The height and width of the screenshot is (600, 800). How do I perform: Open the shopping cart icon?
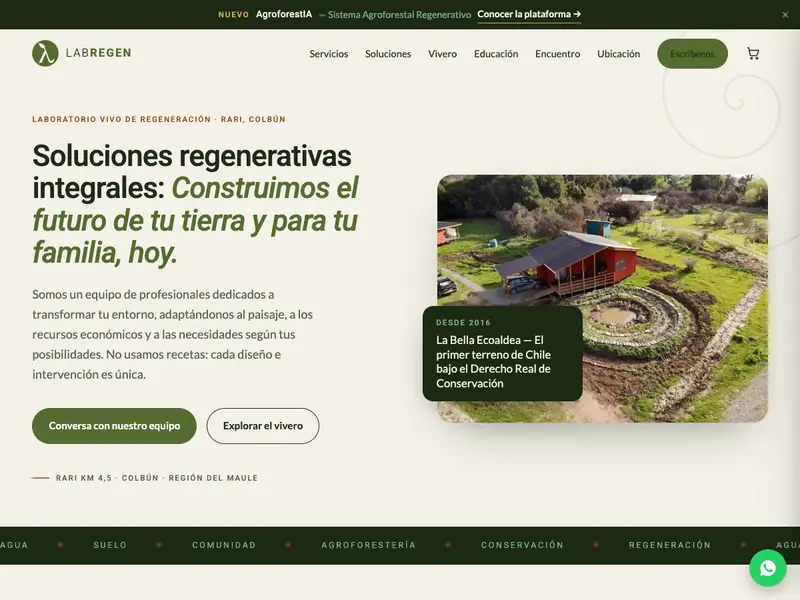(x=753, y=54)
